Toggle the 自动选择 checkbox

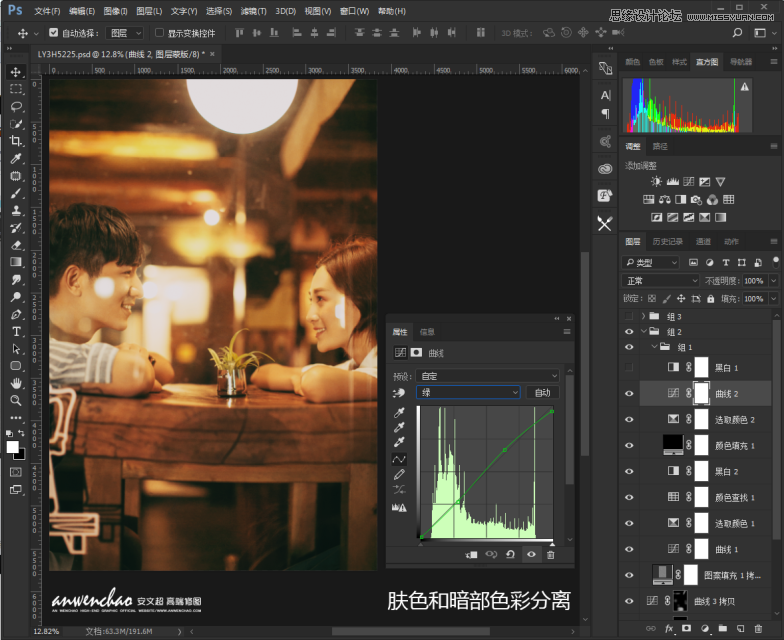click(x=54, y=32)
